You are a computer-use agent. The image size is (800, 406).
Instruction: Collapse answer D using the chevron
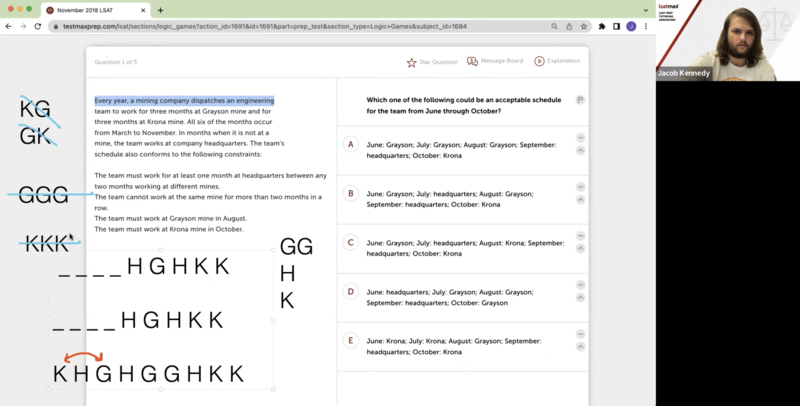pyautogui.click(x=581, y=297)
